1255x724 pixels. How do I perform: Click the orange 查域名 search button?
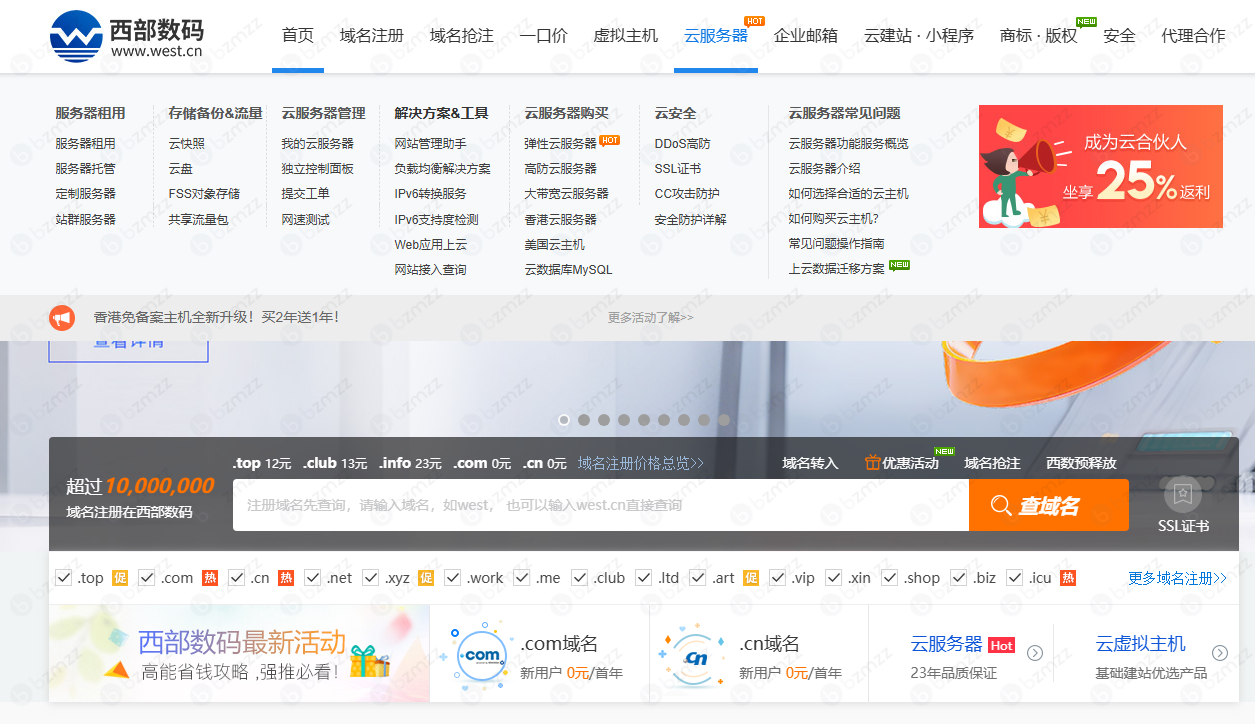click(x=1049, y=505)
